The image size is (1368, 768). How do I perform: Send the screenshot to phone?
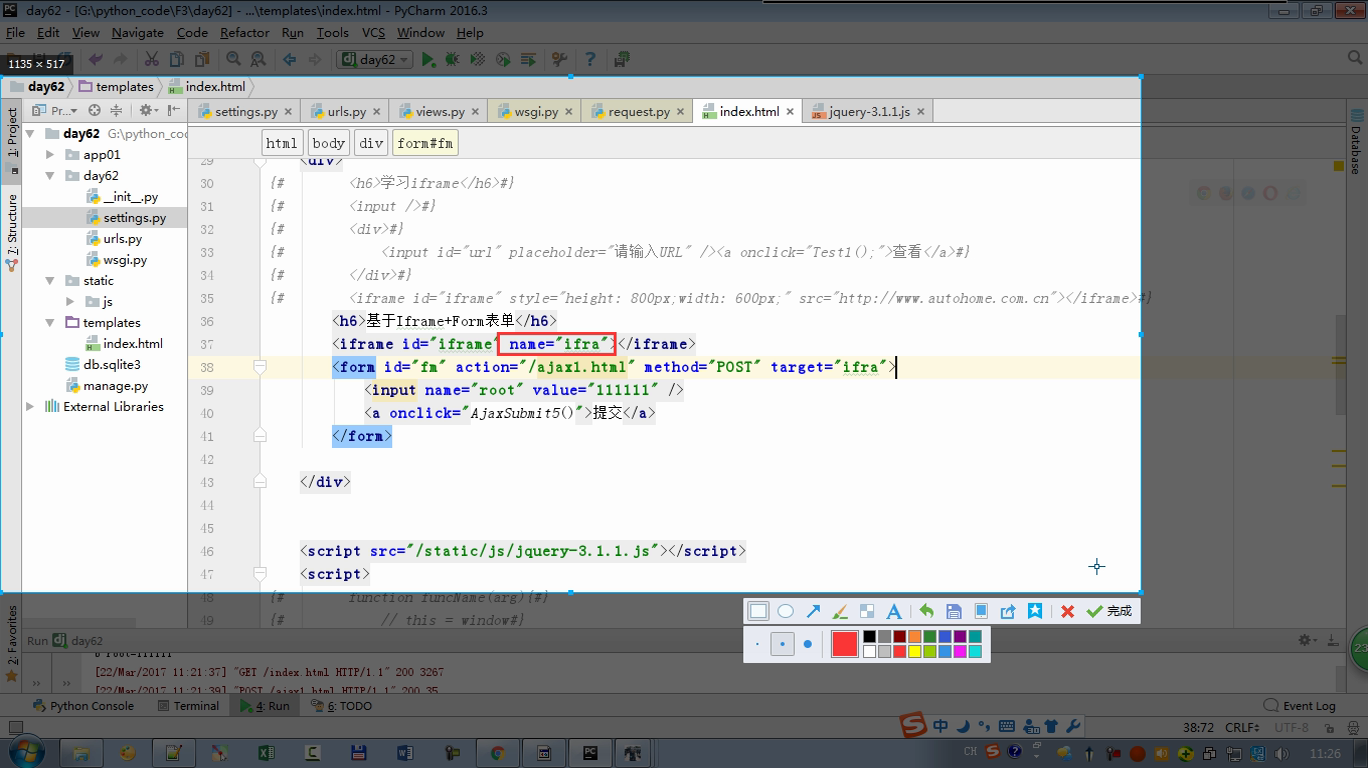pyautogui.click(x=981, y=611)
